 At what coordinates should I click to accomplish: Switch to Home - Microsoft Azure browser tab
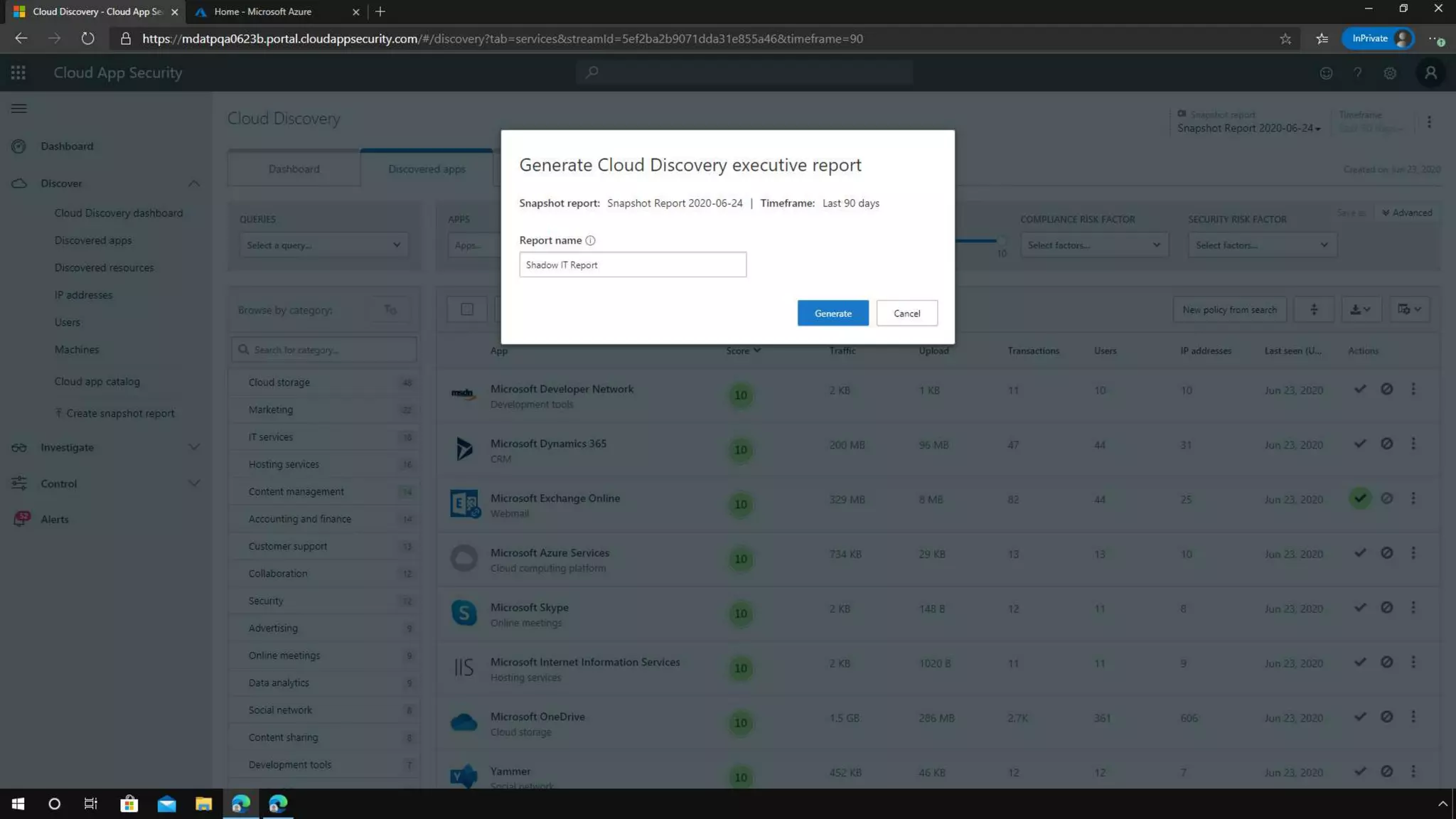pyautogui.click(x=263, y=11)
